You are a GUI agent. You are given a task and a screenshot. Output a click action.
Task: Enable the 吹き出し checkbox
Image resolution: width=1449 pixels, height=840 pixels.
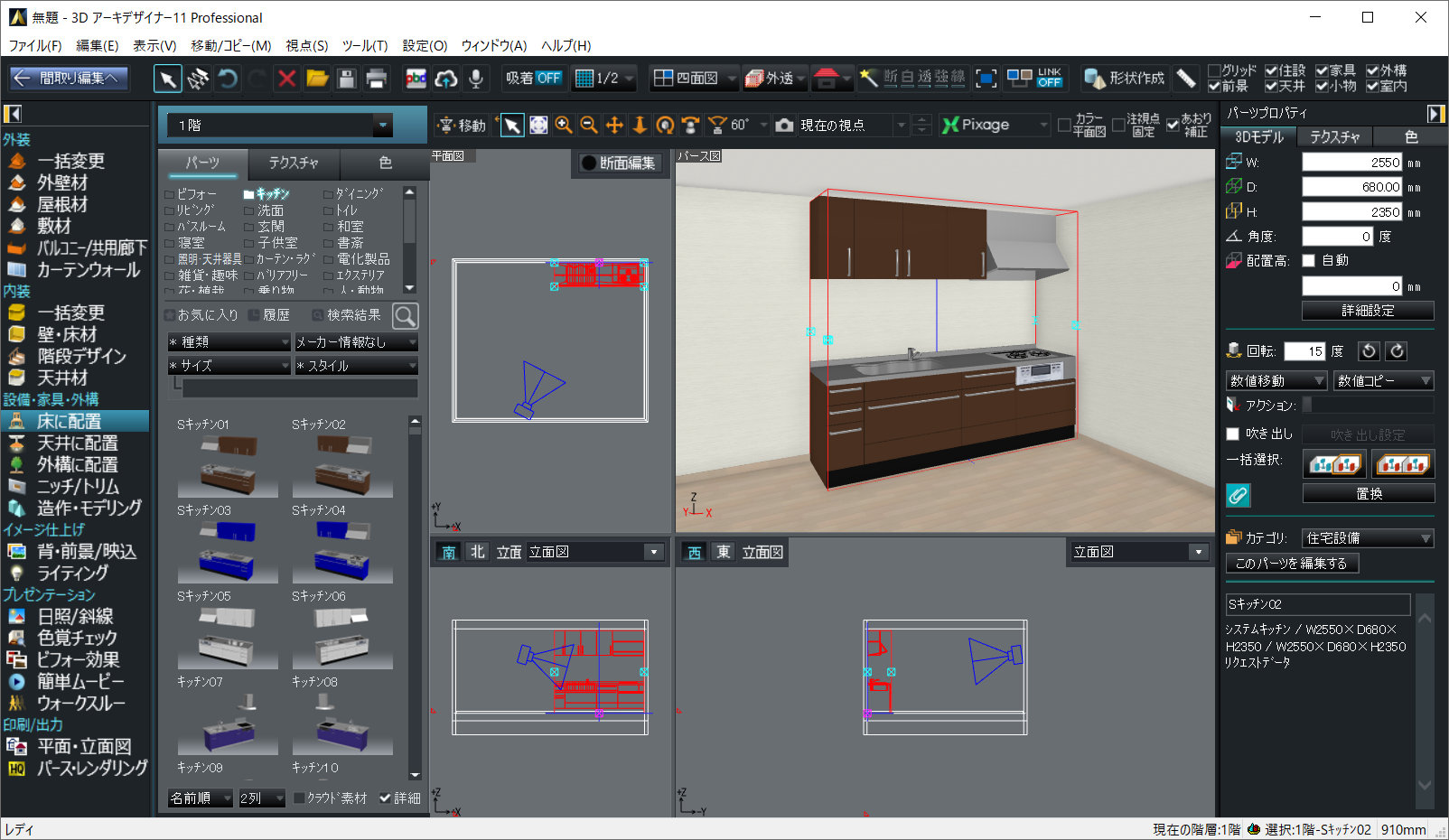[x=1232, y=434]
